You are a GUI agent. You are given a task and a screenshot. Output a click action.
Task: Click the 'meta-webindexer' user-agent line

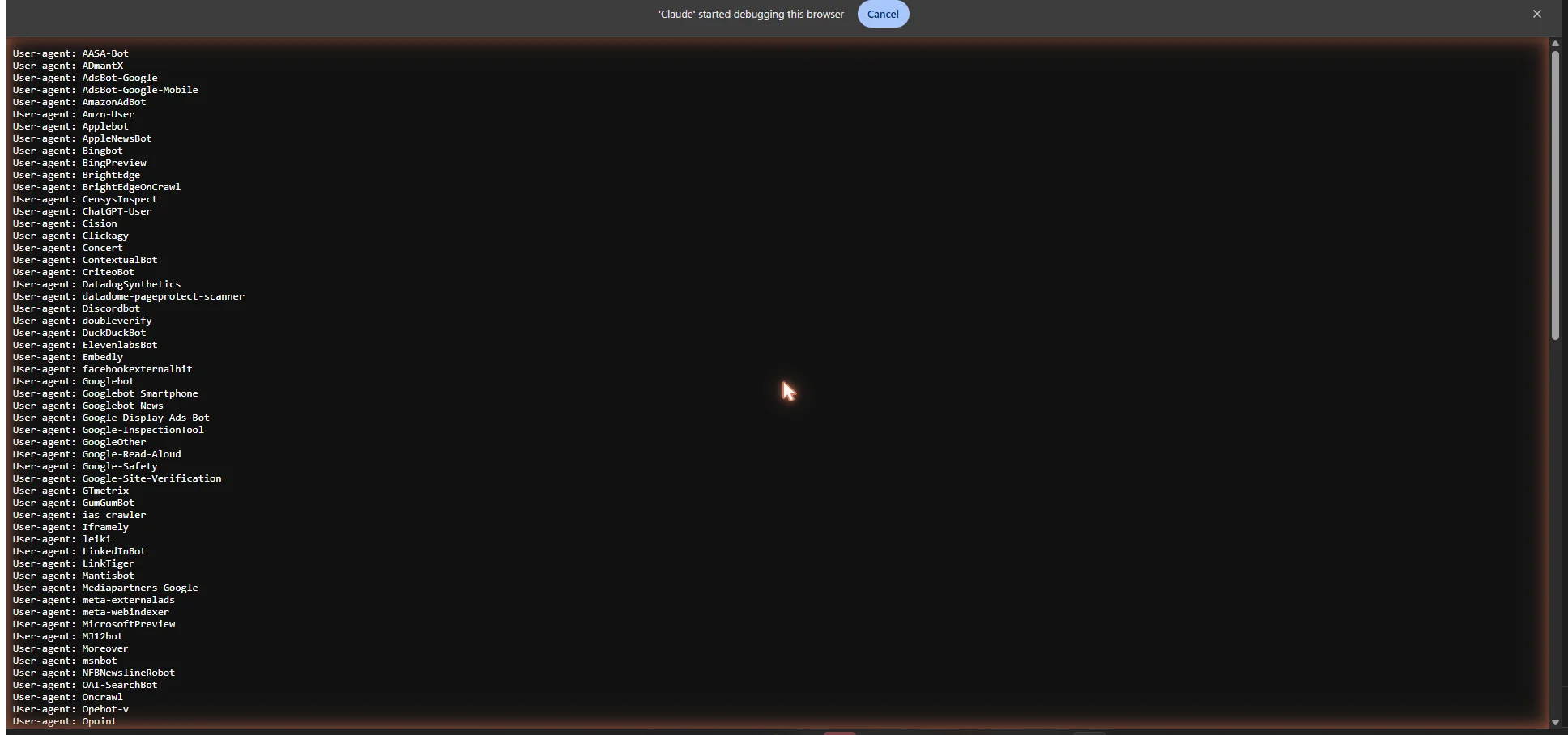coord(91,612)
